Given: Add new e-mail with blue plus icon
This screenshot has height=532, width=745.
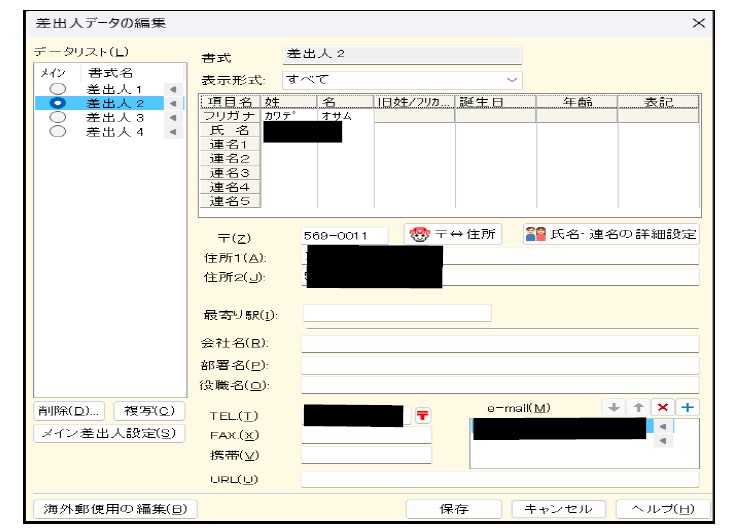Looking at the screenshot, I should [x=687, y=408].
